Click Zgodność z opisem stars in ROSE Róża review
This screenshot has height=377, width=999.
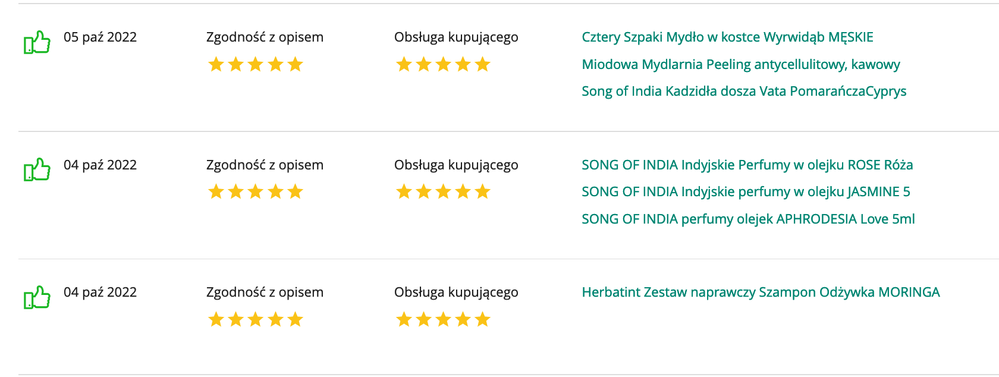(x=255, y=192)
